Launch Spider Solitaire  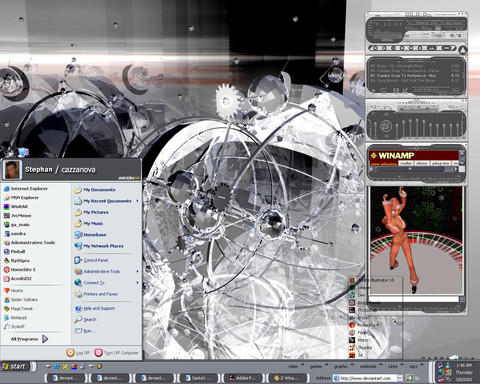[21, 300]
